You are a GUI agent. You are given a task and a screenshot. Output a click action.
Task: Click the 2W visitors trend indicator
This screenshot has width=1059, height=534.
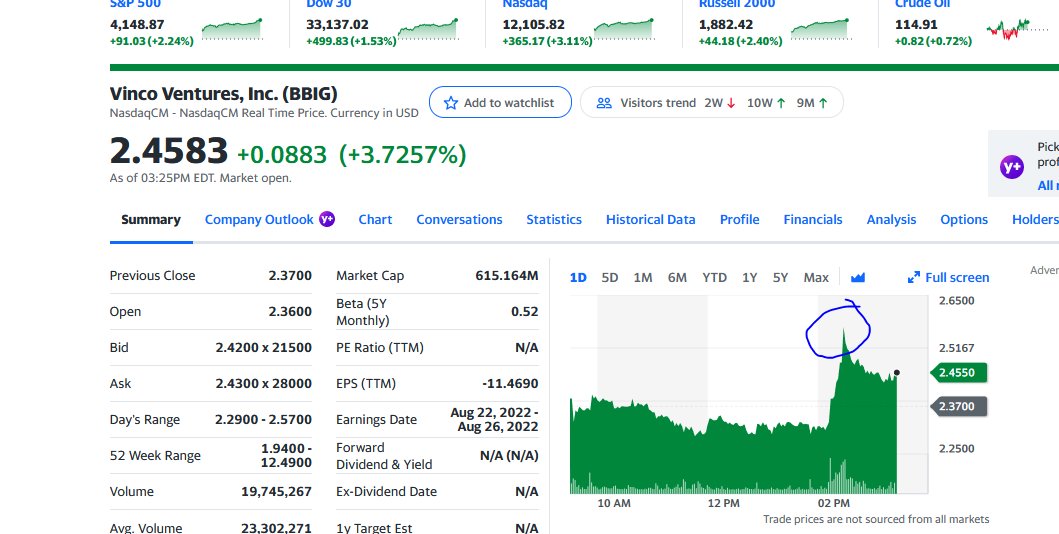(720, 103)
